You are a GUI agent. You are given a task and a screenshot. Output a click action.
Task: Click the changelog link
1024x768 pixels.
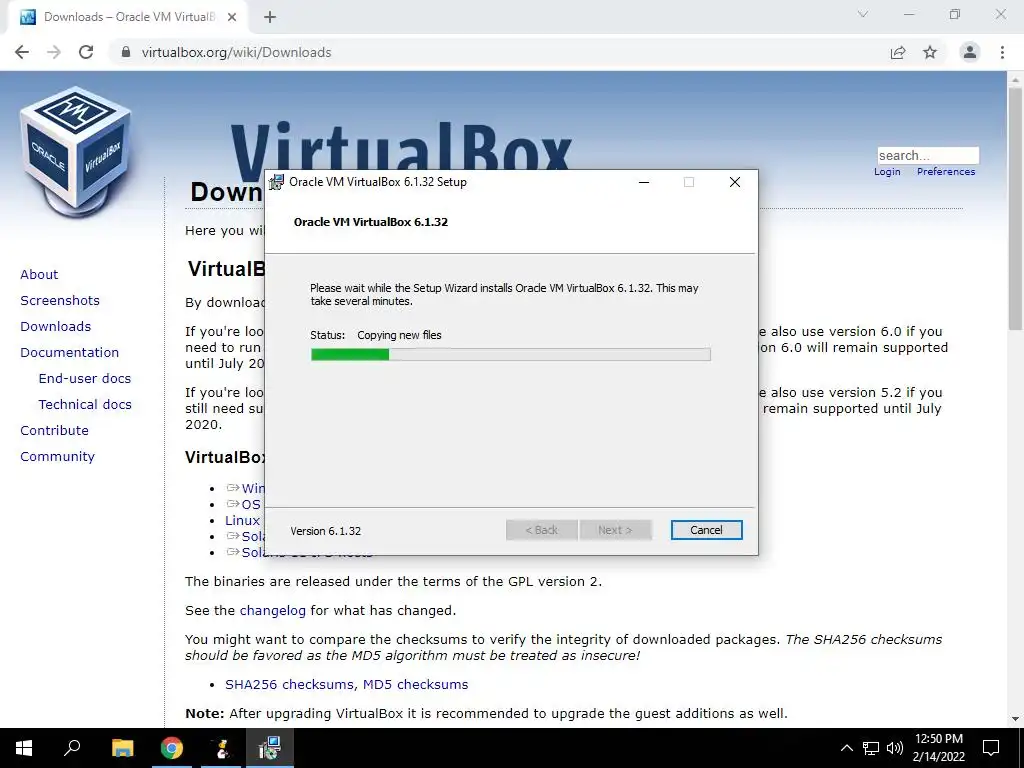272,611
